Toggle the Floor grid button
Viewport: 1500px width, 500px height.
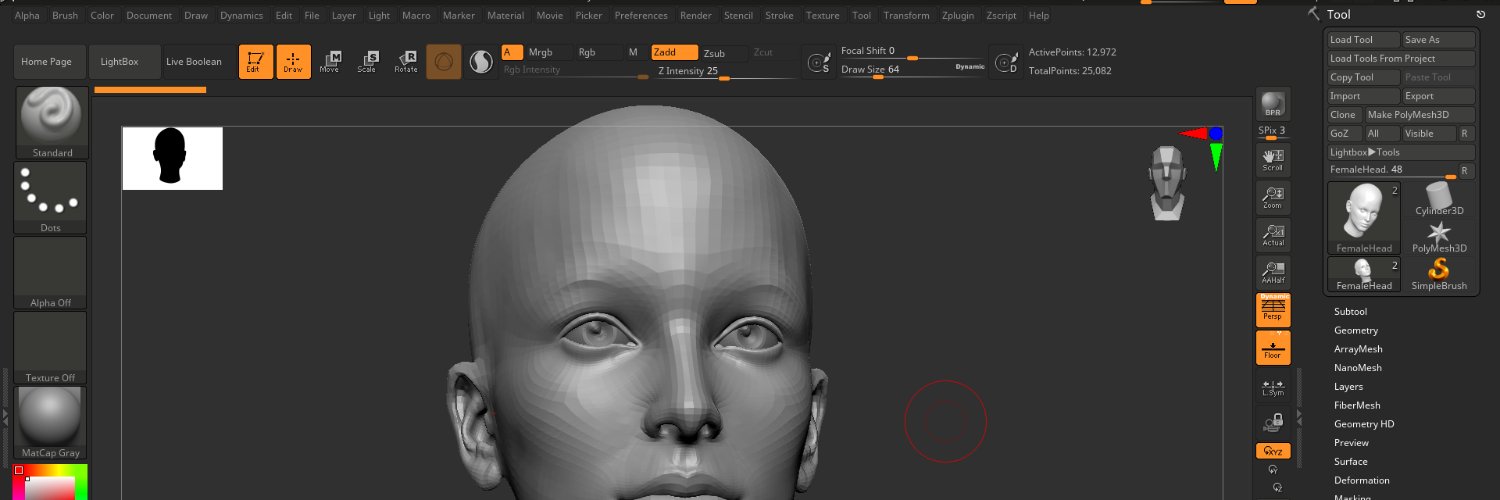tap(1273, 348)
